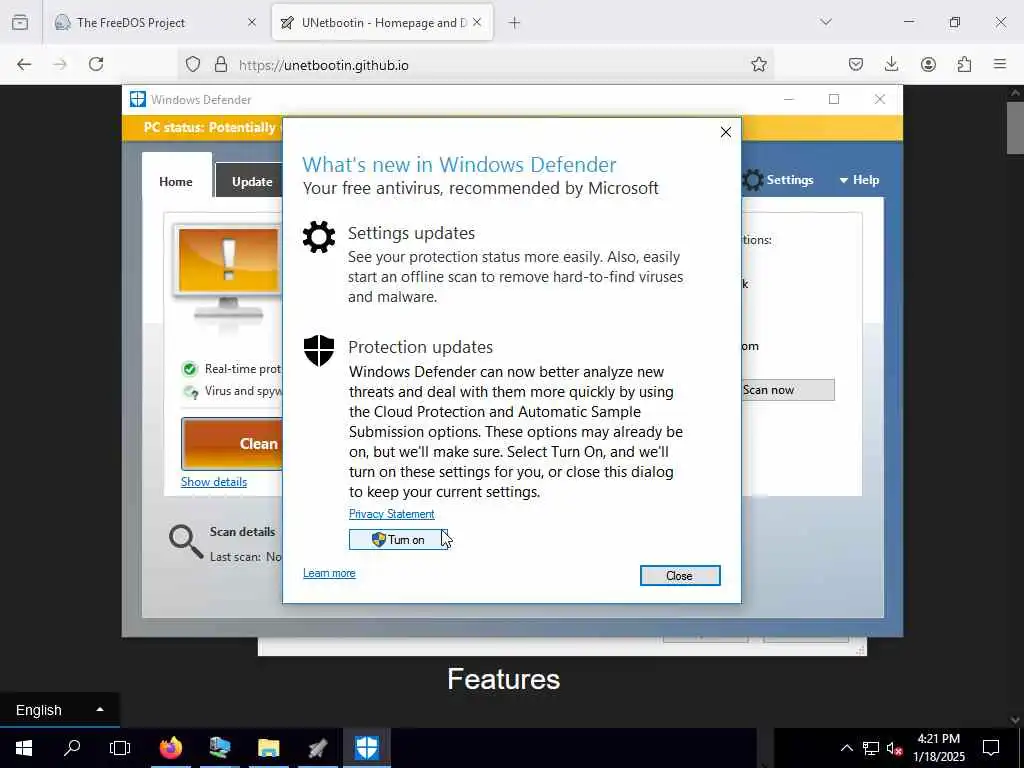Screen dimensions: 1024x768
Task: Expand the English language selector
Action: [59, 710]
